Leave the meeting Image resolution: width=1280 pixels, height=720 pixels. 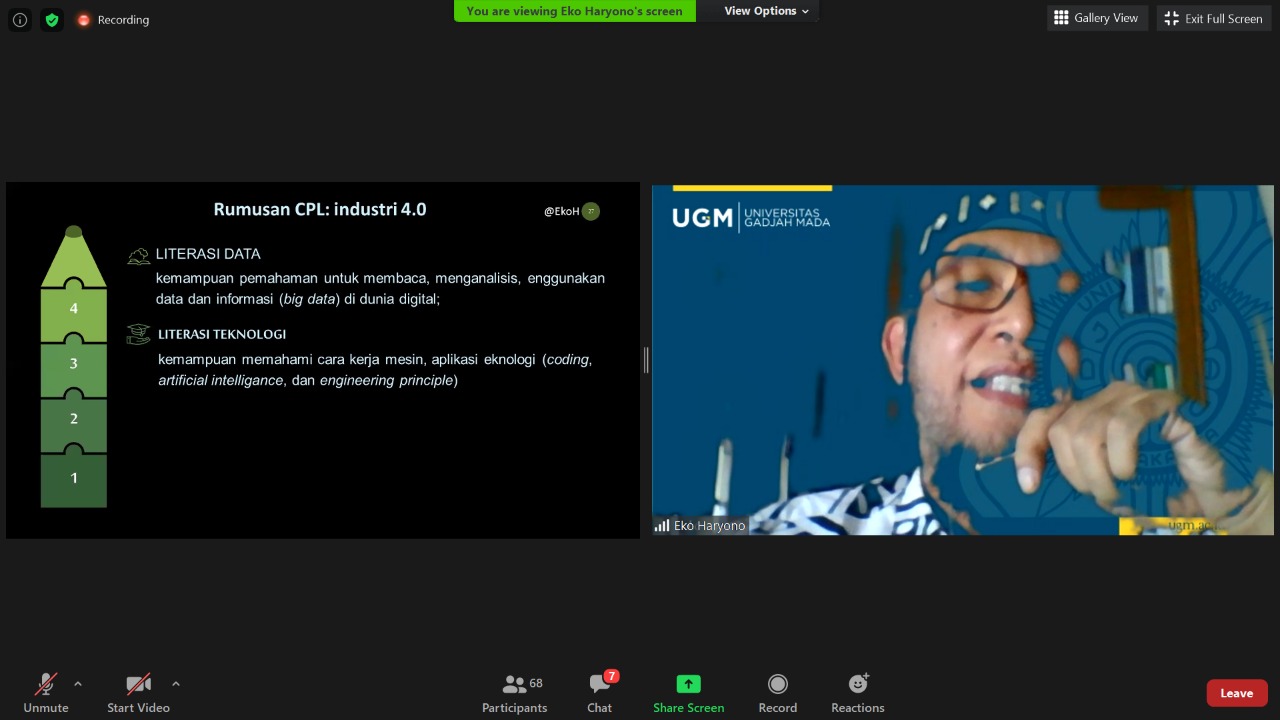[1236, 693]
